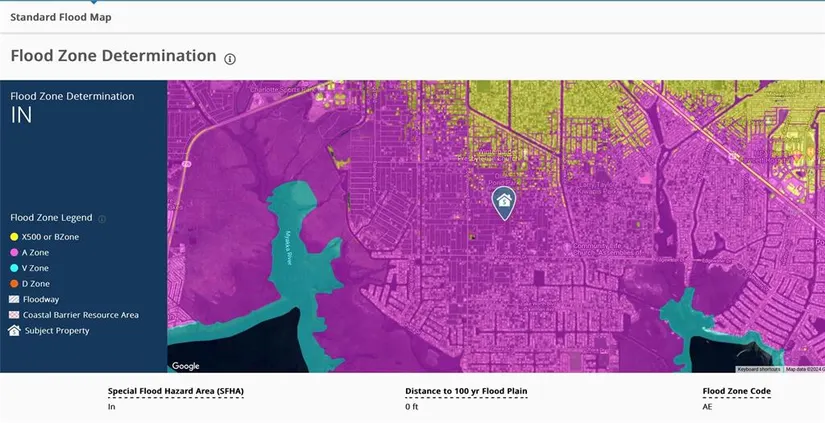This screenshot has height=423, width=825.
Task: Click the Flood Zone Determination page heading
Action: tap(113, 56)
